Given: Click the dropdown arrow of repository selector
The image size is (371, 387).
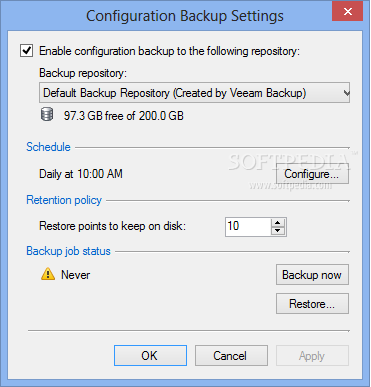Looking at the screenshot, I should pos(346,93).
